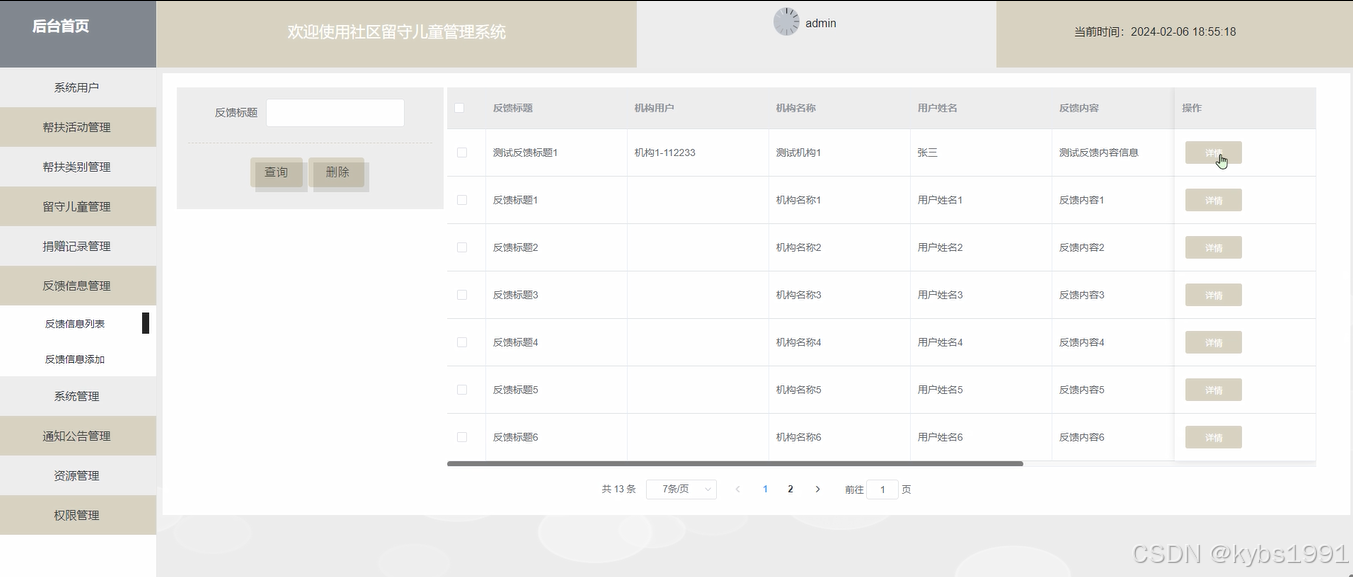Open 详情 for 反馈标题3

click(x=1213, y=295)
